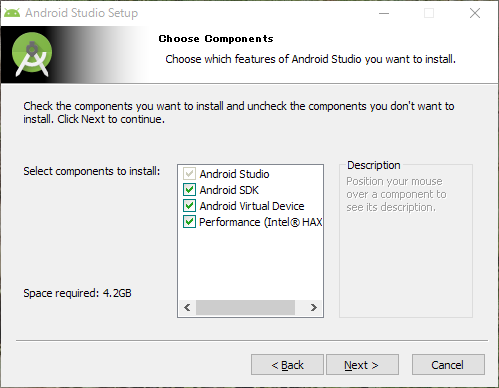The image size is (499, 388).
Task: Uncheck the Android SDK checkbox
Action: coord(189,190)
